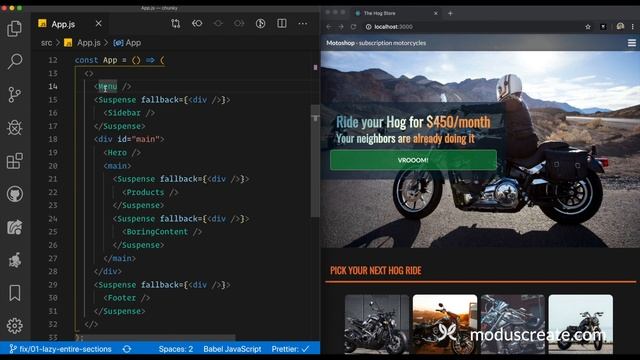Click line number 18 in the gutter
Image resolution: width=640 pixels, height=360 pixels.
53,139
